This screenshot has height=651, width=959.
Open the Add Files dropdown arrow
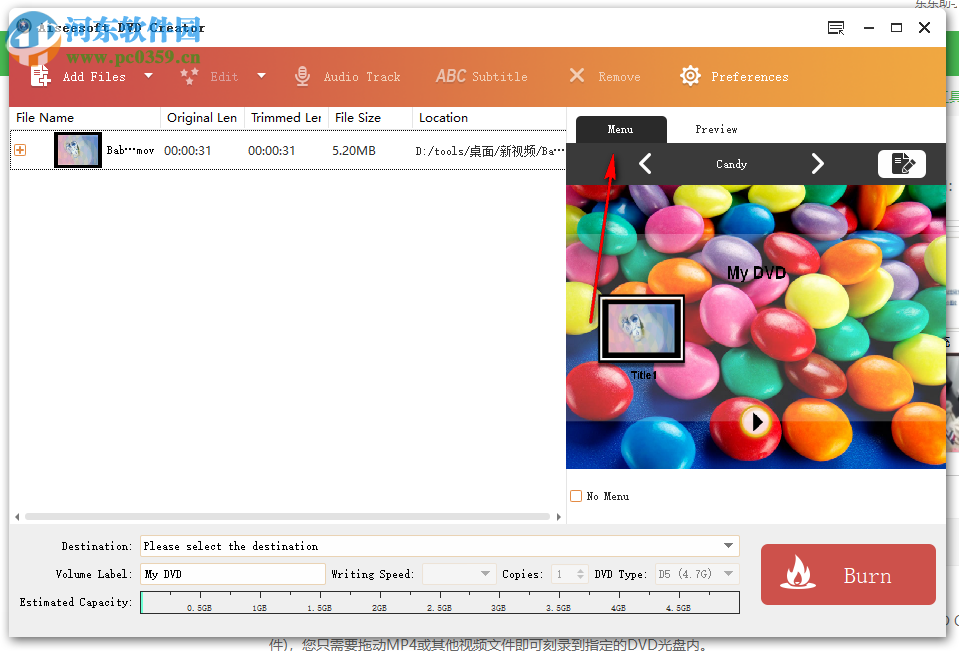tap(147, 75)
